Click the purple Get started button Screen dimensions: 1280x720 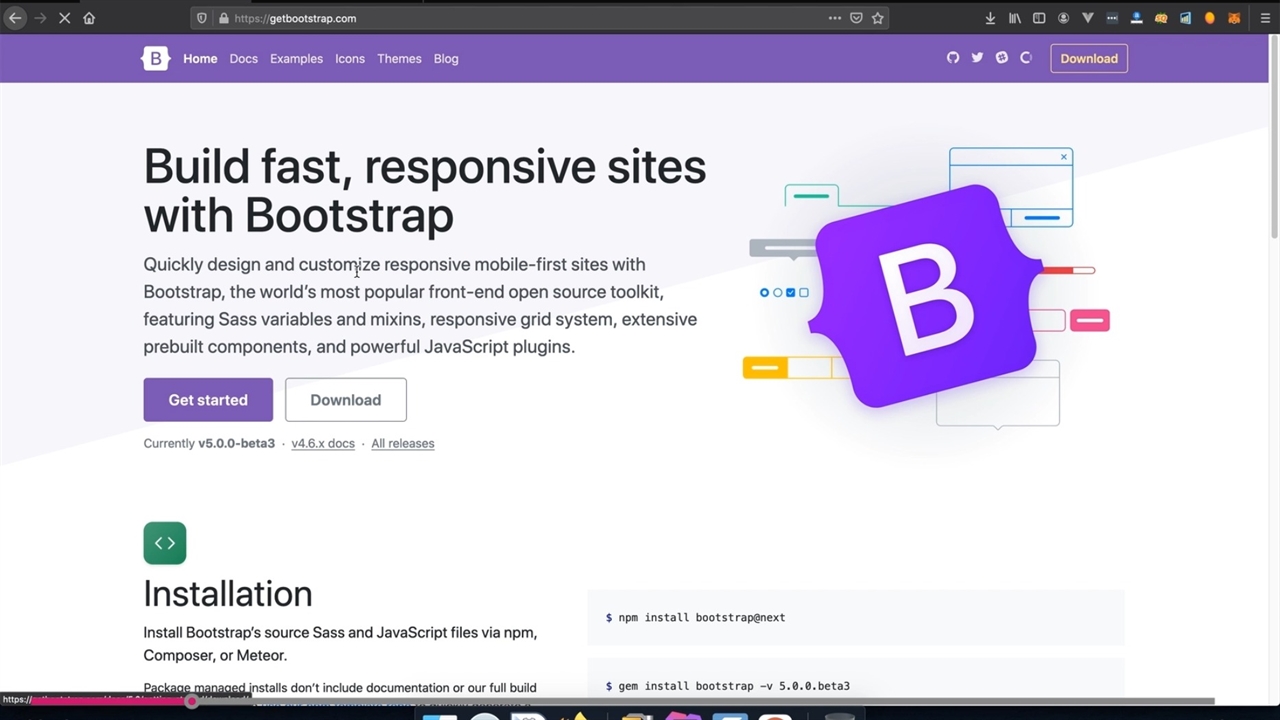[x=208, y=400]
